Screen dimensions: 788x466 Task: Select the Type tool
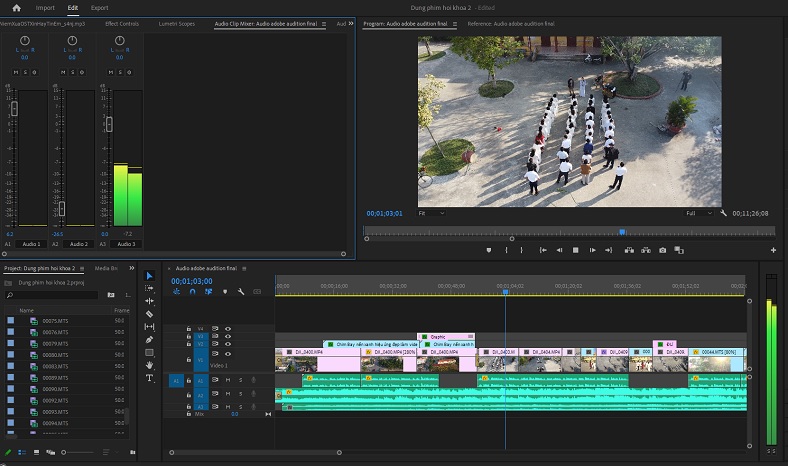tap(150, 378)
